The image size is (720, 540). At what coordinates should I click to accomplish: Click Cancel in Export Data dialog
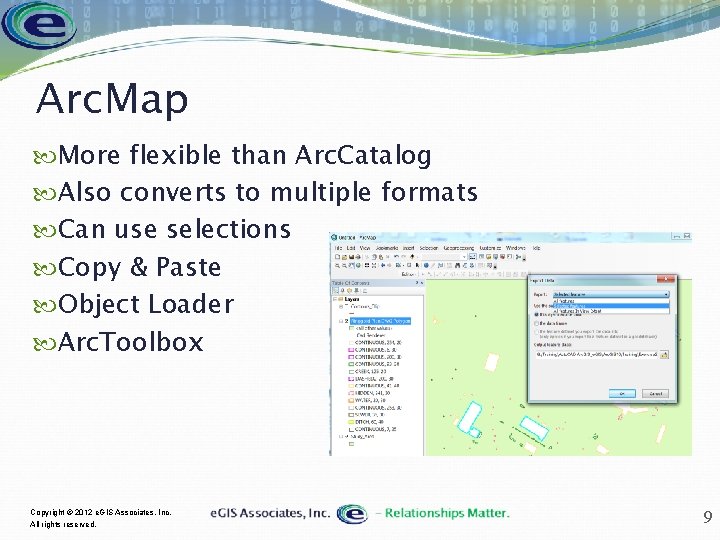pyautogui.click(x=655, y=394)
